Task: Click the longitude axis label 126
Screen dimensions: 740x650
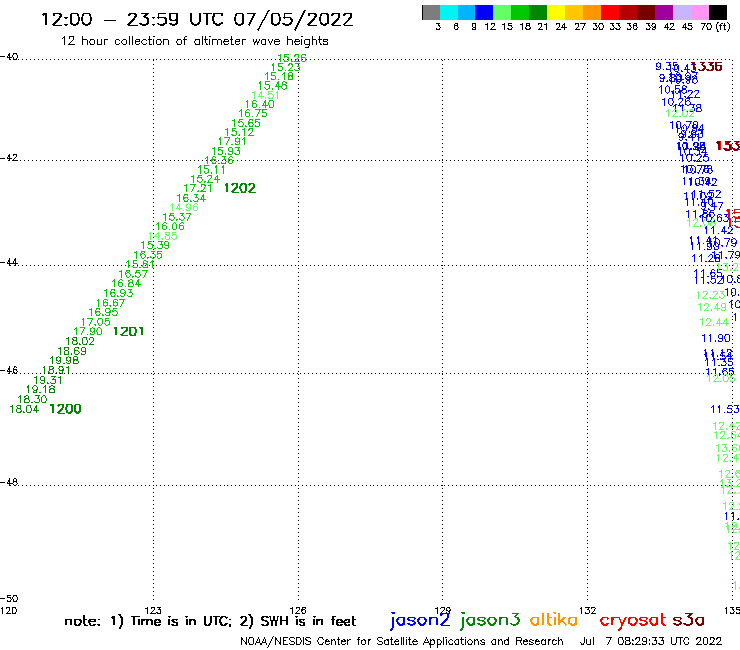Action: point(298,610)
